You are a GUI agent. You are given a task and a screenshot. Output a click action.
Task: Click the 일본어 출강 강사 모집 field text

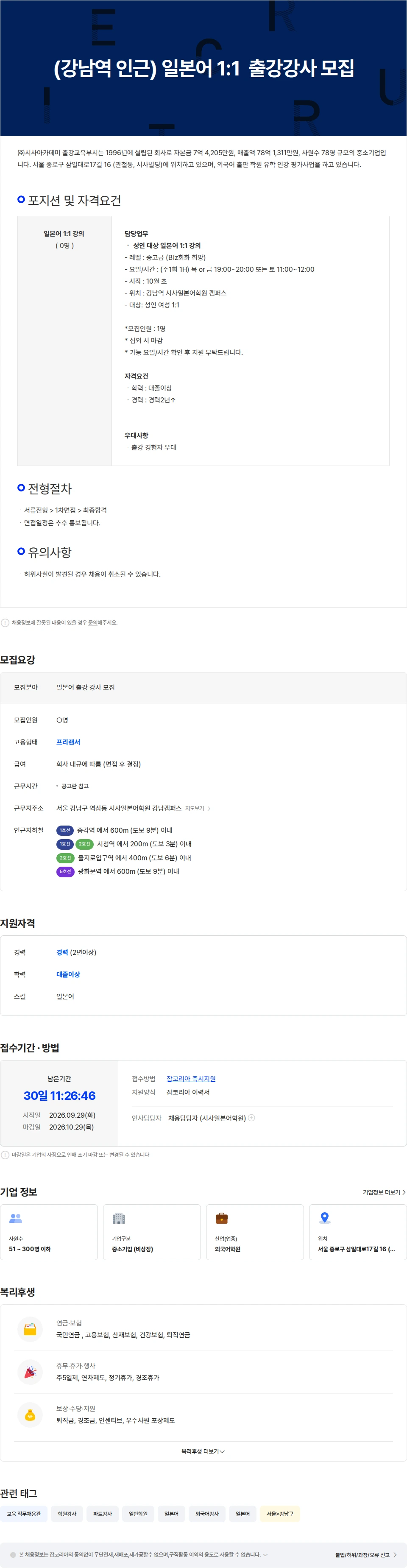coord(86,687)
